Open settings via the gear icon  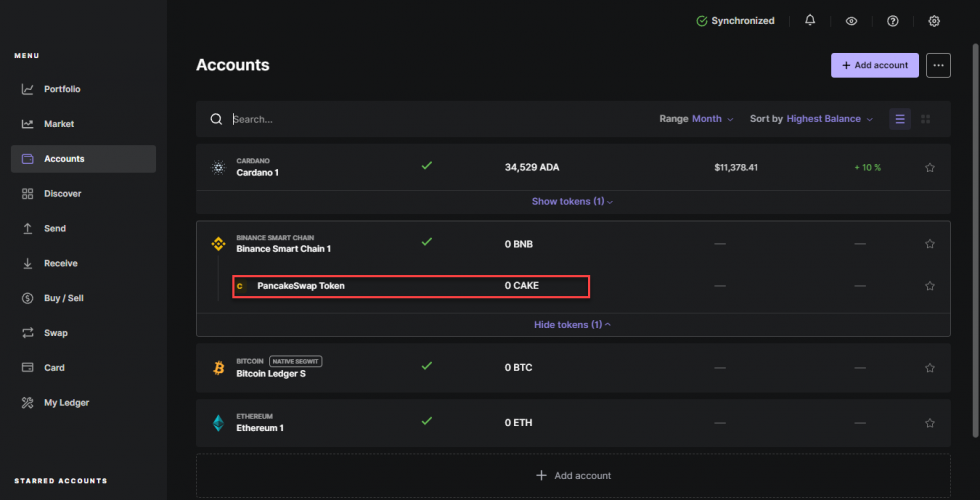click(934, 21)
